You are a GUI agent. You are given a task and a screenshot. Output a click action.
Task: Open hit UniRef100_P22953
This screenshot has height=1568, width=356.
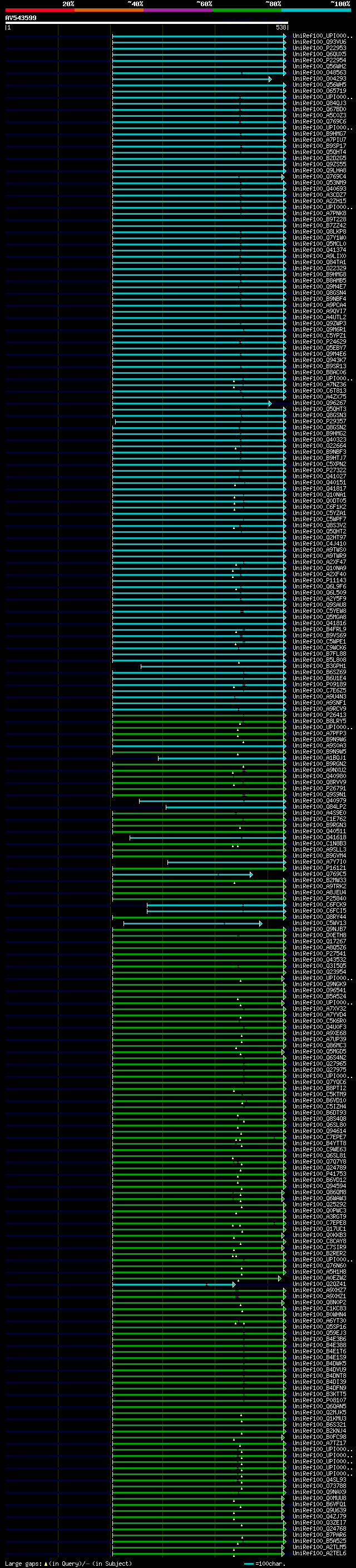(319, 48)
